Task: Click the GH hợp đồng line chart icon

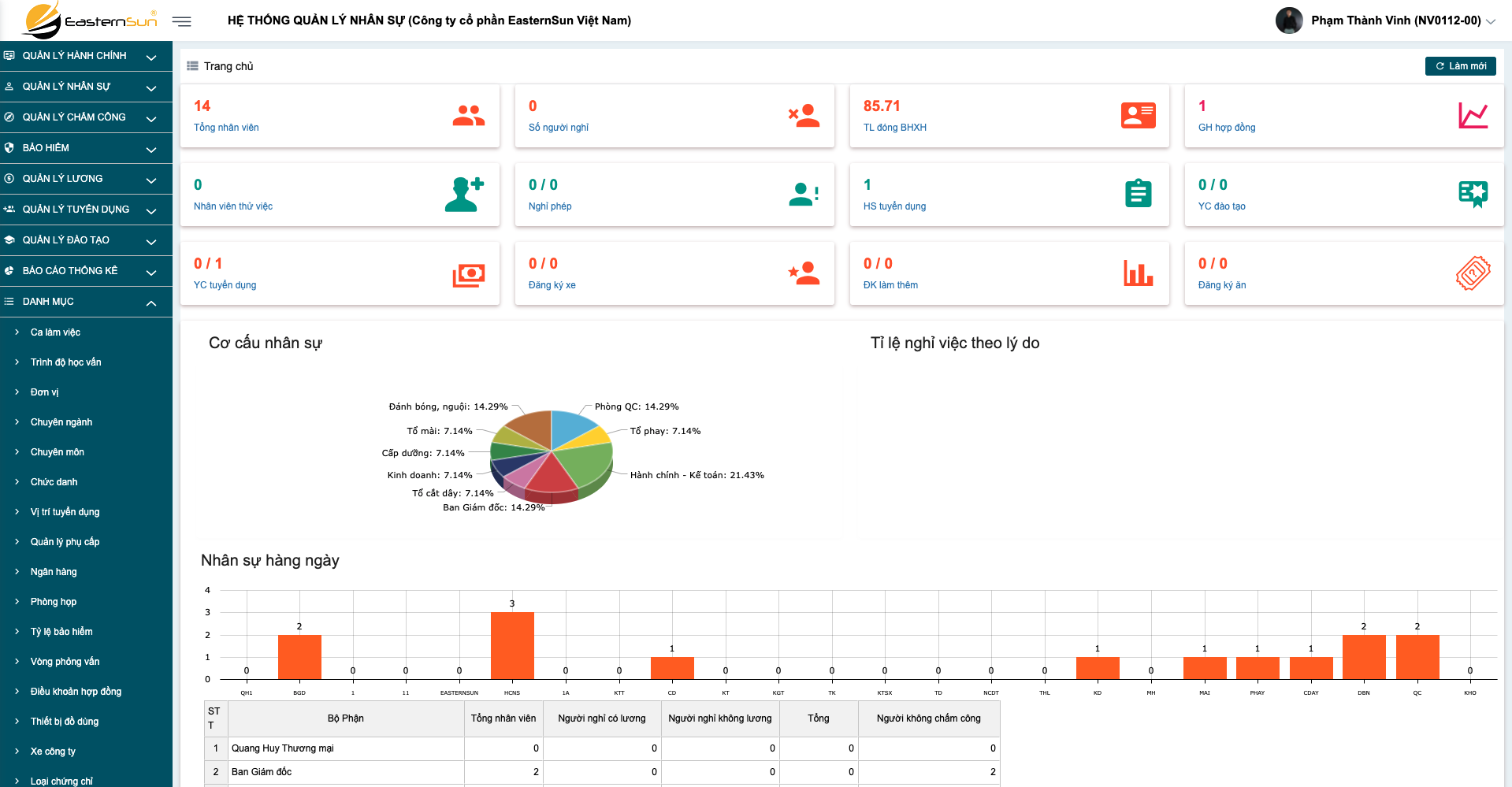Action: coord(1472,116)
